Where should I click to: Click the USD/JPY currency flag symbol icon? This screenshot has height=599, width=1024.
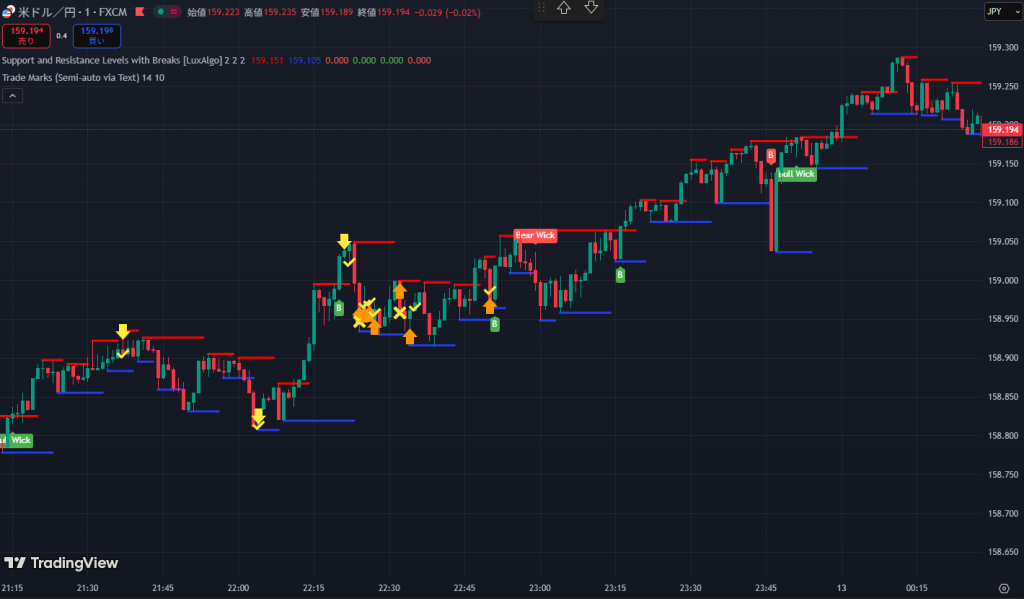(10, 10)
